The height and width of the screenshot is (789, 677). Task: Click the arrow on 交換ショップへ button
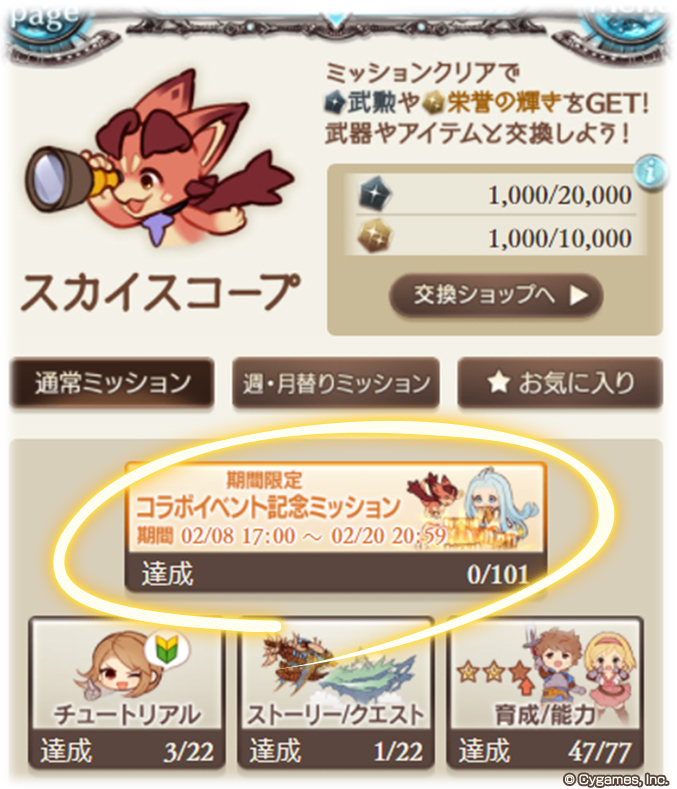pyautogui.click(x=579, y=295)
